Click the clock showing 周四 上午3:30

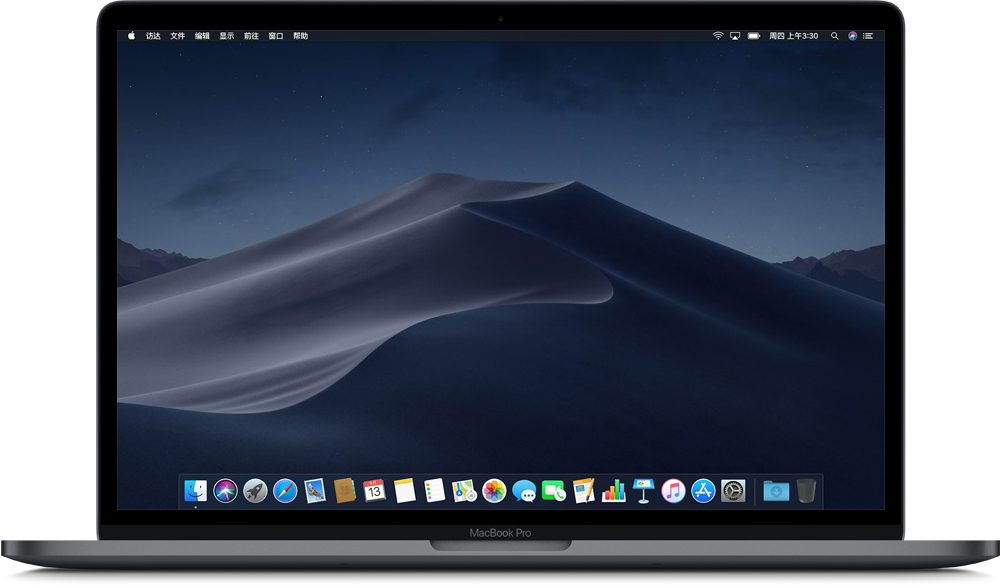pos(793,36)
